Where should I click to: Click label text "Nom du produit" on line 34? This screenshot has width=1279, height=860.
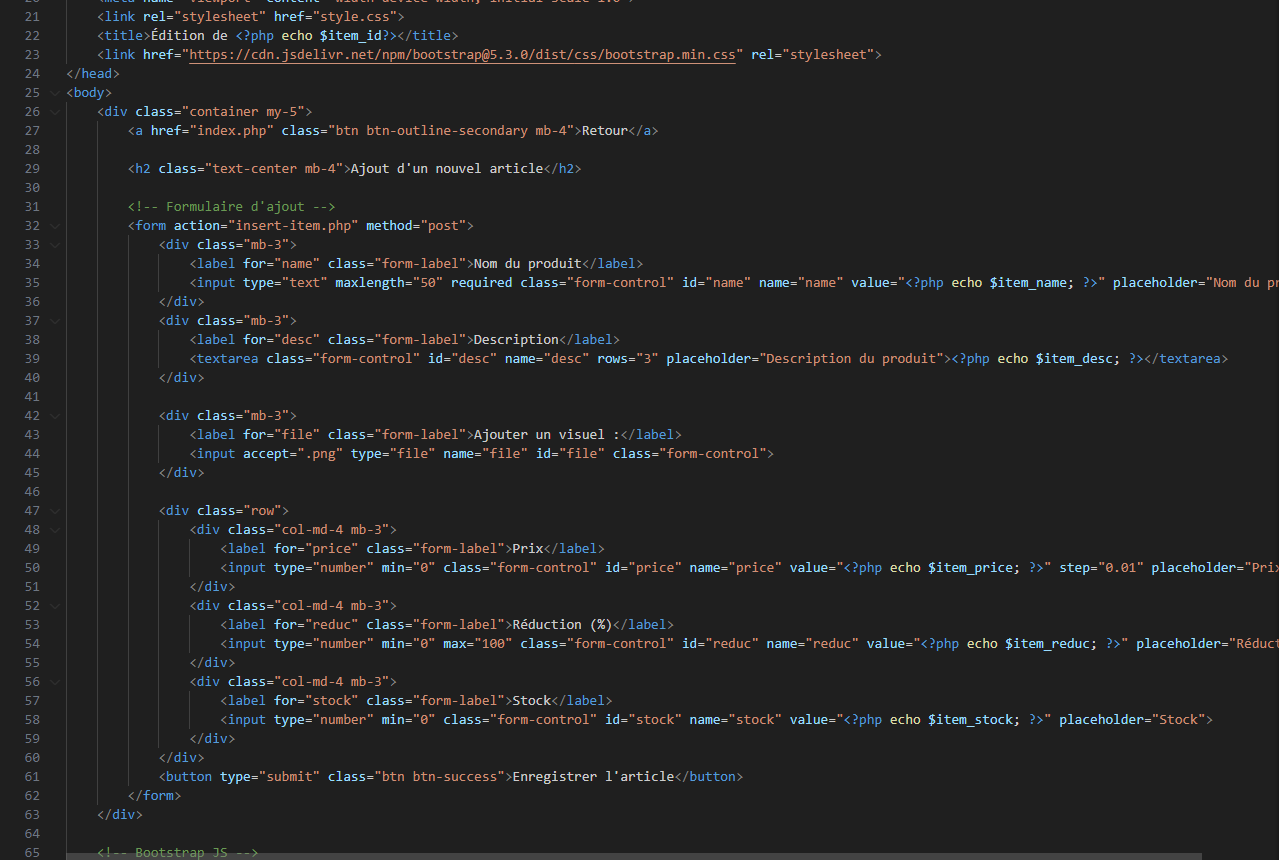(x=527, y=264)
